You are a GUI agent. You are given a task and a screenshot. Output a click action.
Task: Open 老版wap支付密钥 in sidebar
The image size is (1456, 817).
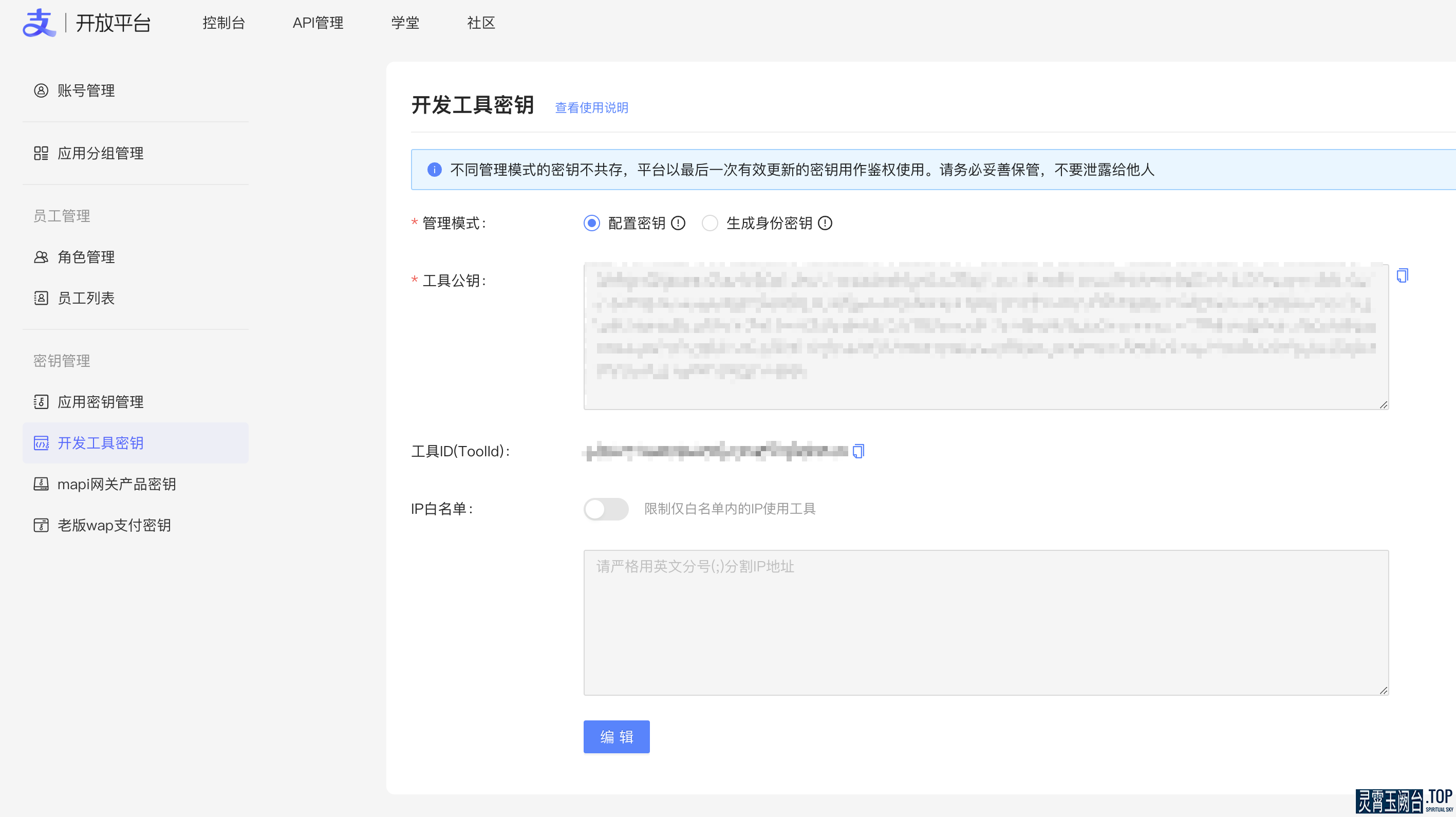click(x=114, y=525)
